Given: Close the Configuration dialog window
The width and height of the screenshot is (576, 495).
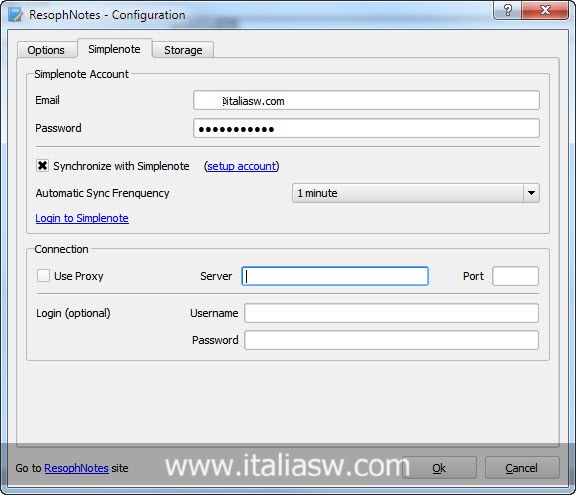Looking at the screenshot, I should 545,10.
